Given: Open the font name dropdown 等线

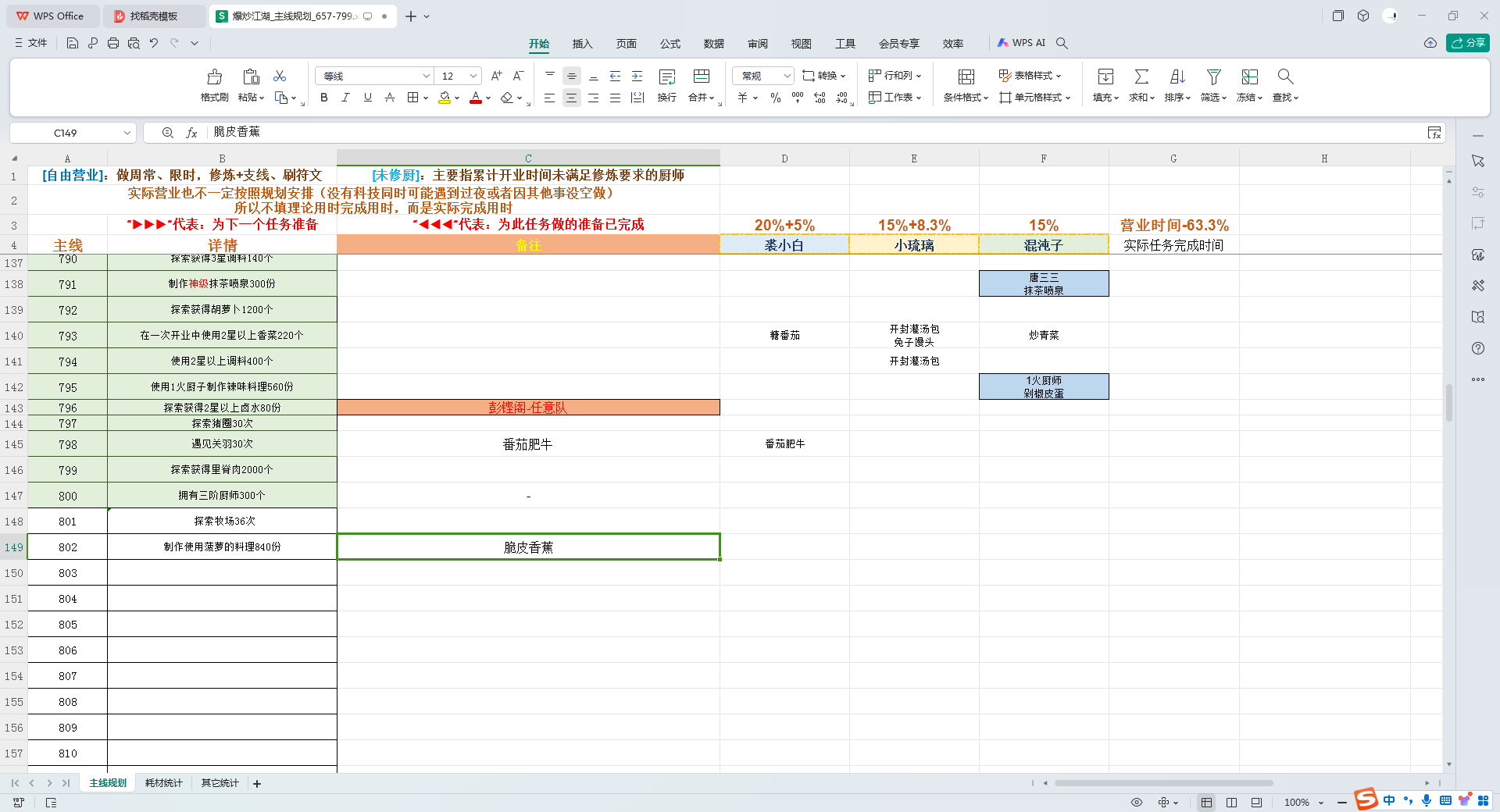Looking at the screenshot, I should click(x=427, y=76).
